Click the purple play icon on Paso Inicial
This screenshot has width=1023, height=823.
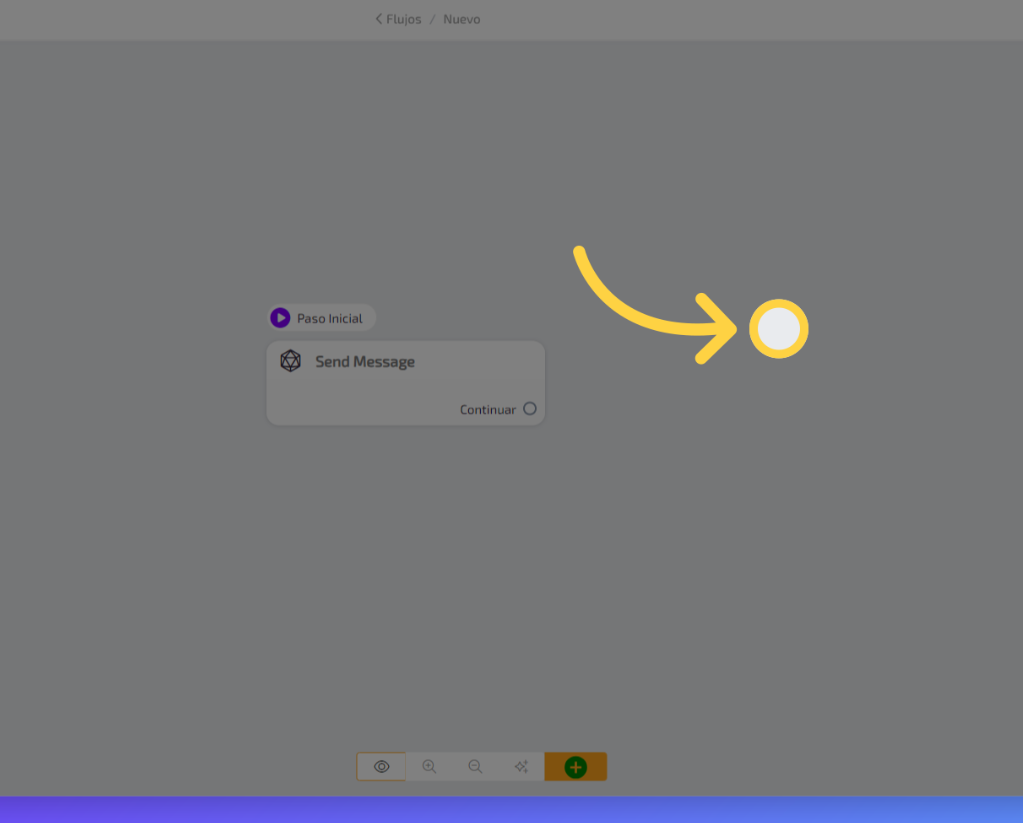tap(280, 318)
